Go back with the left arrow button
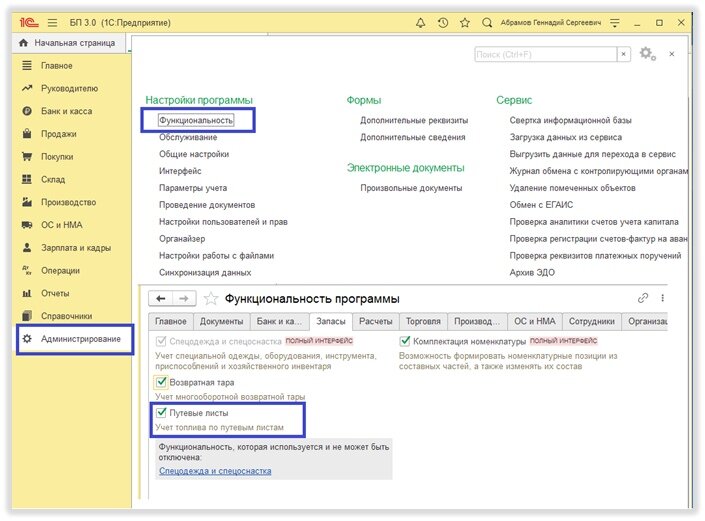This screenshot has width=705, height=521. [x=161, y=298]
